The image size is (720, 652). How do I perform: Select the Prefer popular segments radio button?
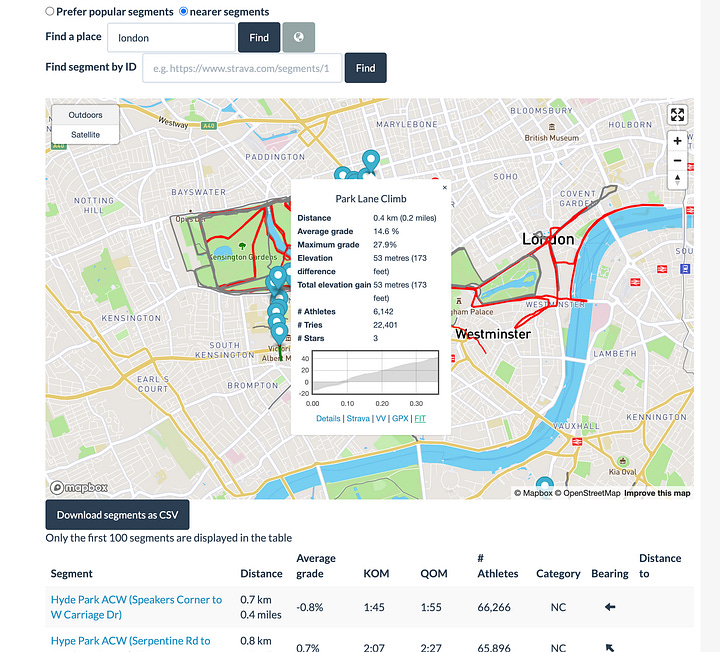tap(50, 11)
